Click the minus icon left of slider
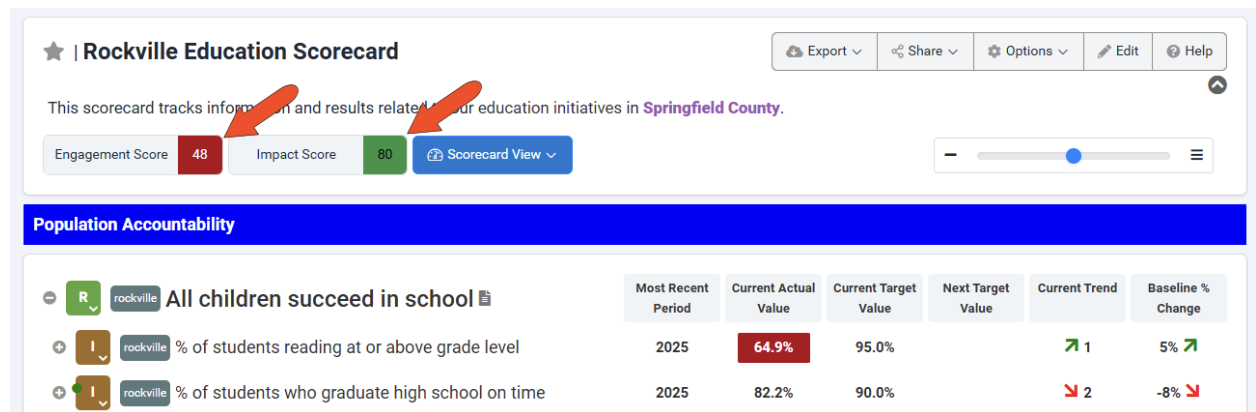The height and width of the screenshot is (412, 1256). coord(951,155)
